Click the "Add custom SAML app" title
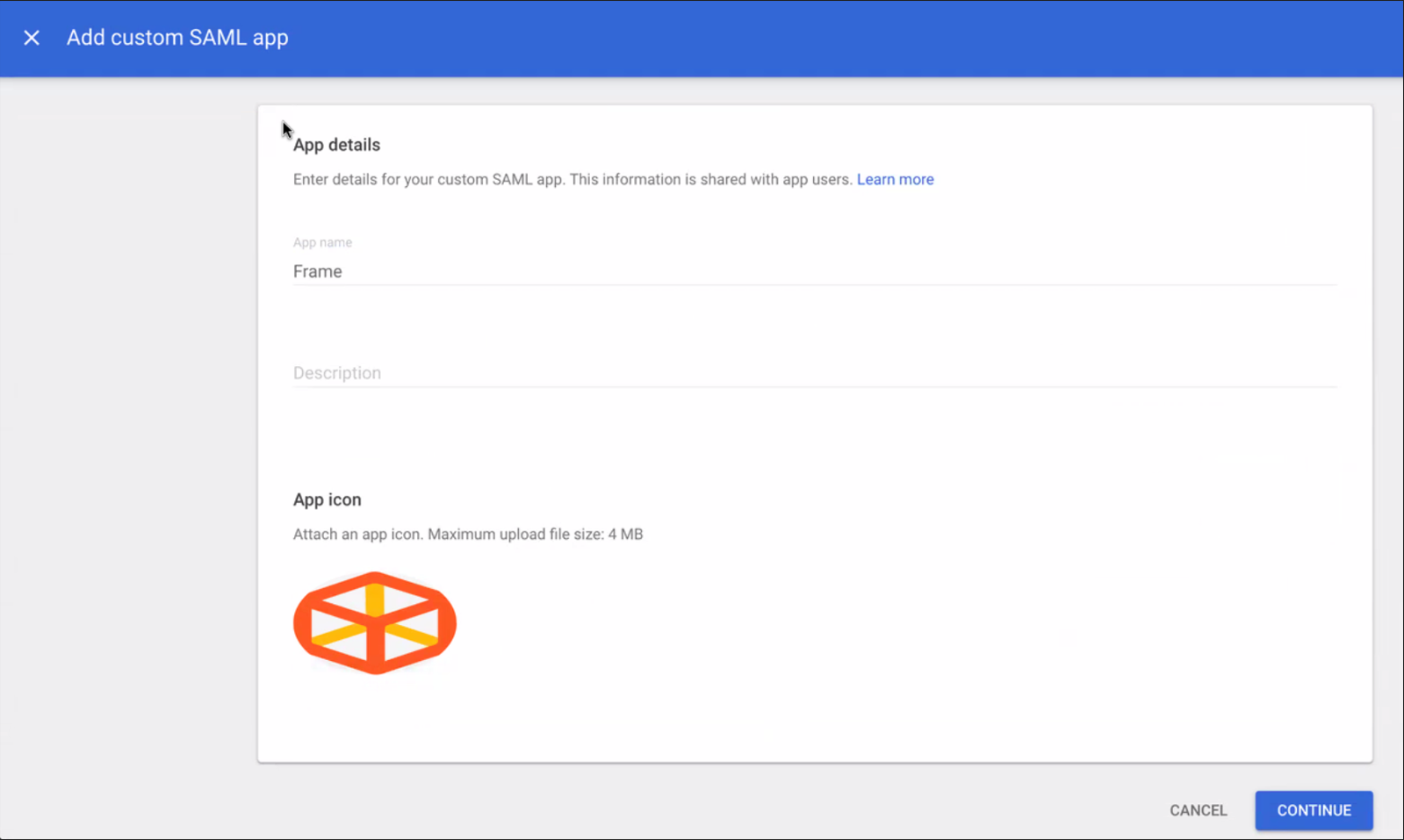The width and height of the screenshot is (1404, 840). point(177,38)
